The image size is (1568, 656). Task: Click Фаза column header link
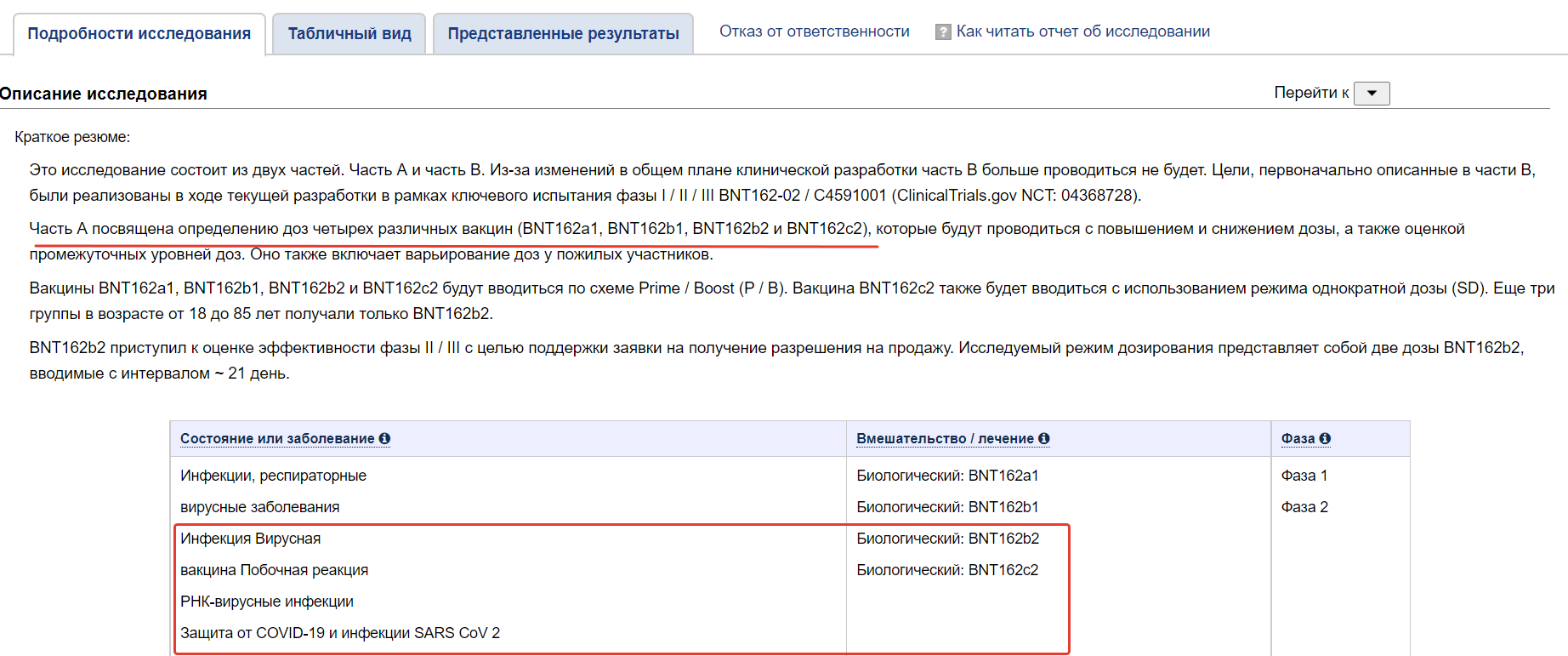(1298, 438)
